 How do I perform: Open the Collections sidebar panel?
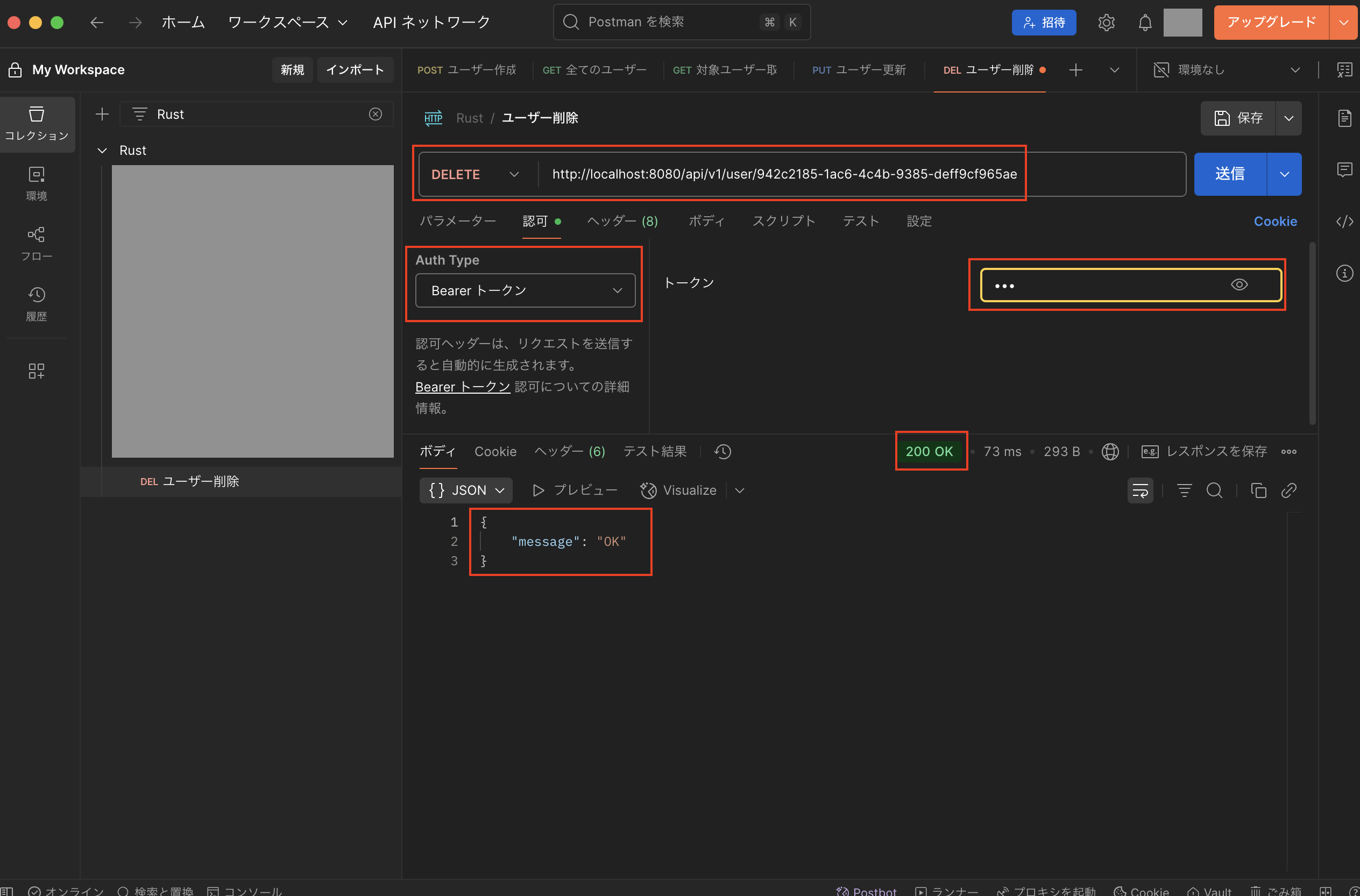tap(37, 124)
